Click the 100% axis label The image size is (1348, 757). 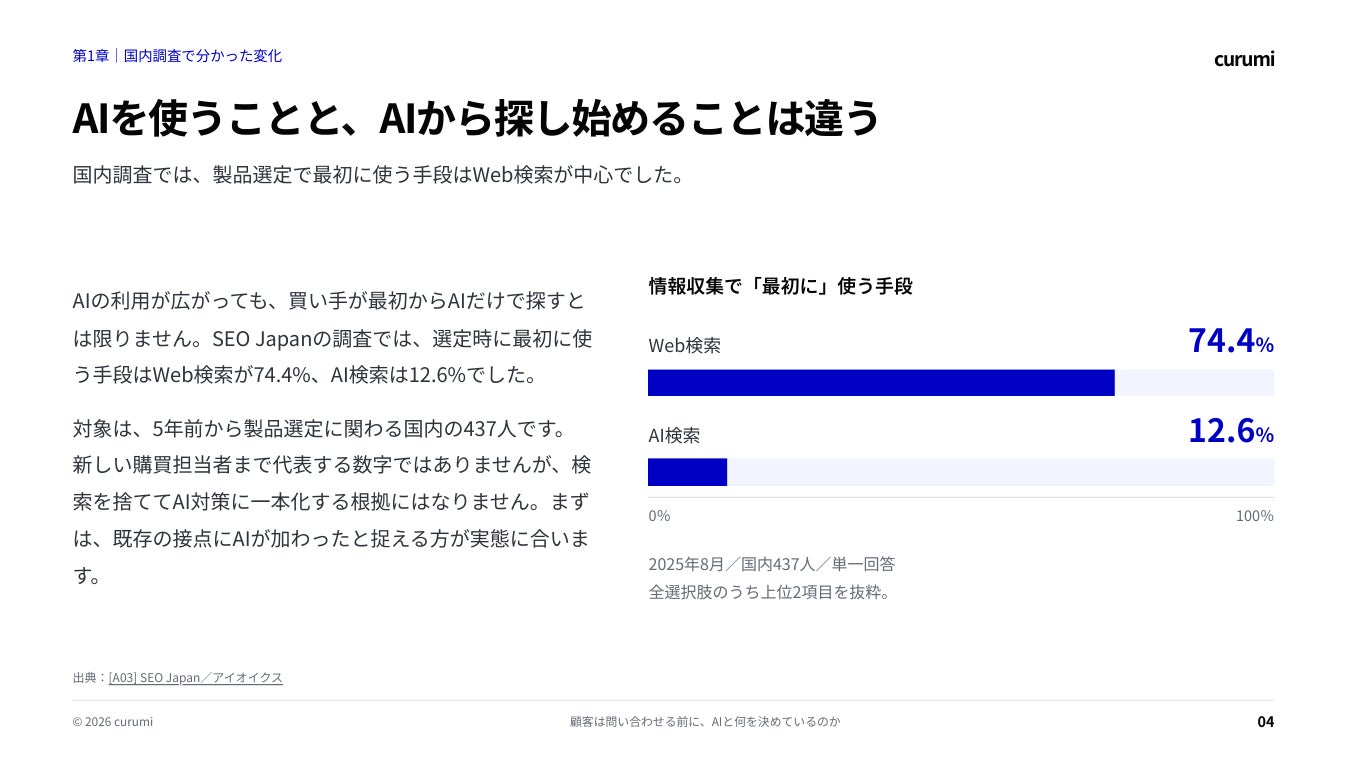(x=1255, y=516)
